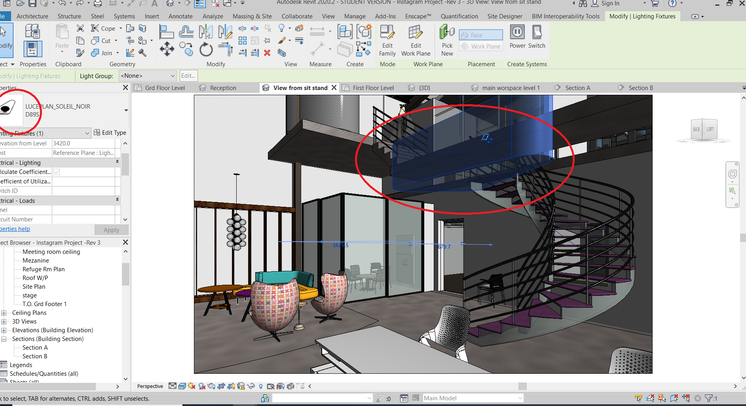This screenshot has width=746, height=406.
Task: Toggle the Calculate Coefficient checkbox
Action: point(57,172)
